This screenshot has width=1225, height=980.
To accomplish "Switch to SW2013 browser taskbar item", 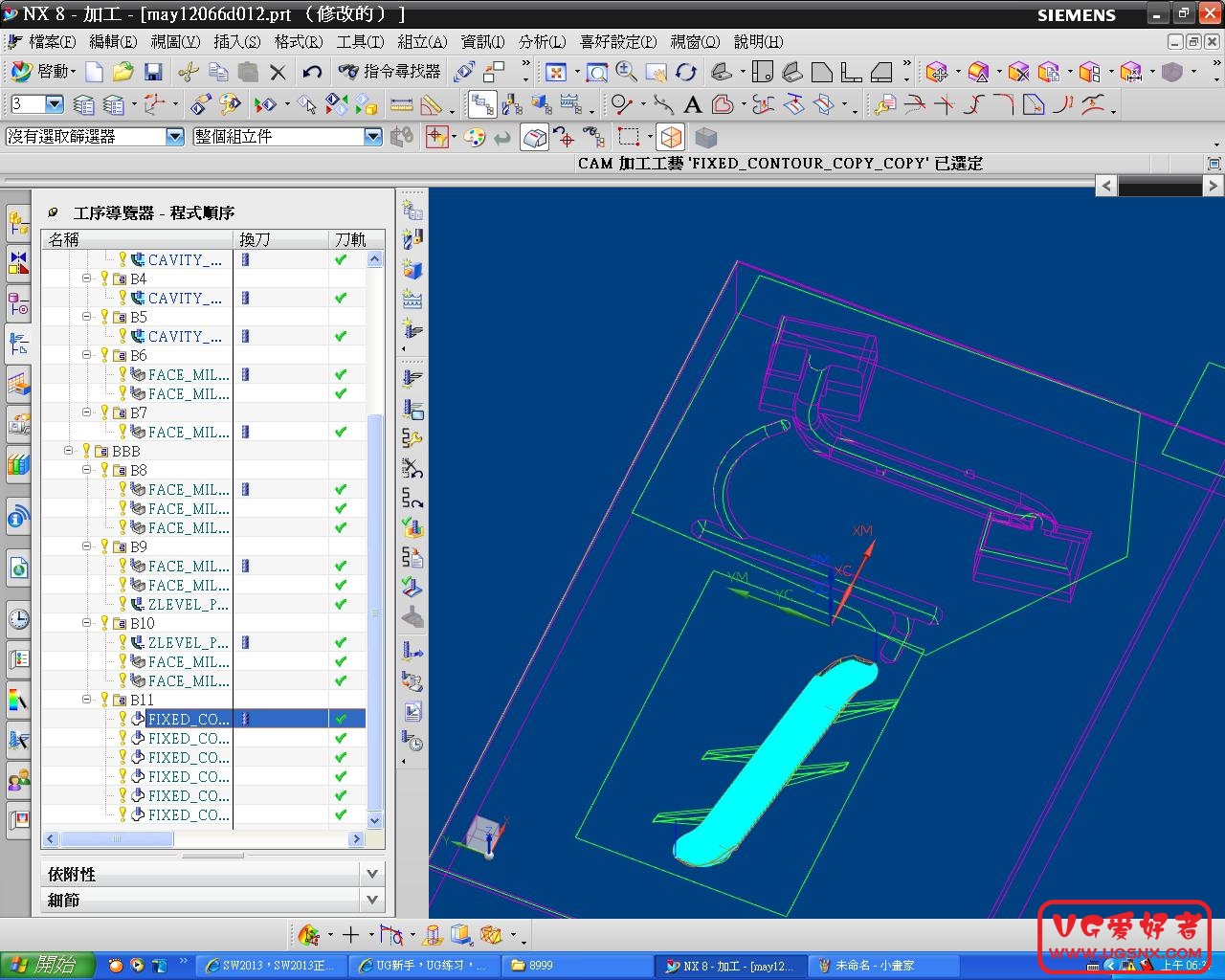I will click(271, 965).
